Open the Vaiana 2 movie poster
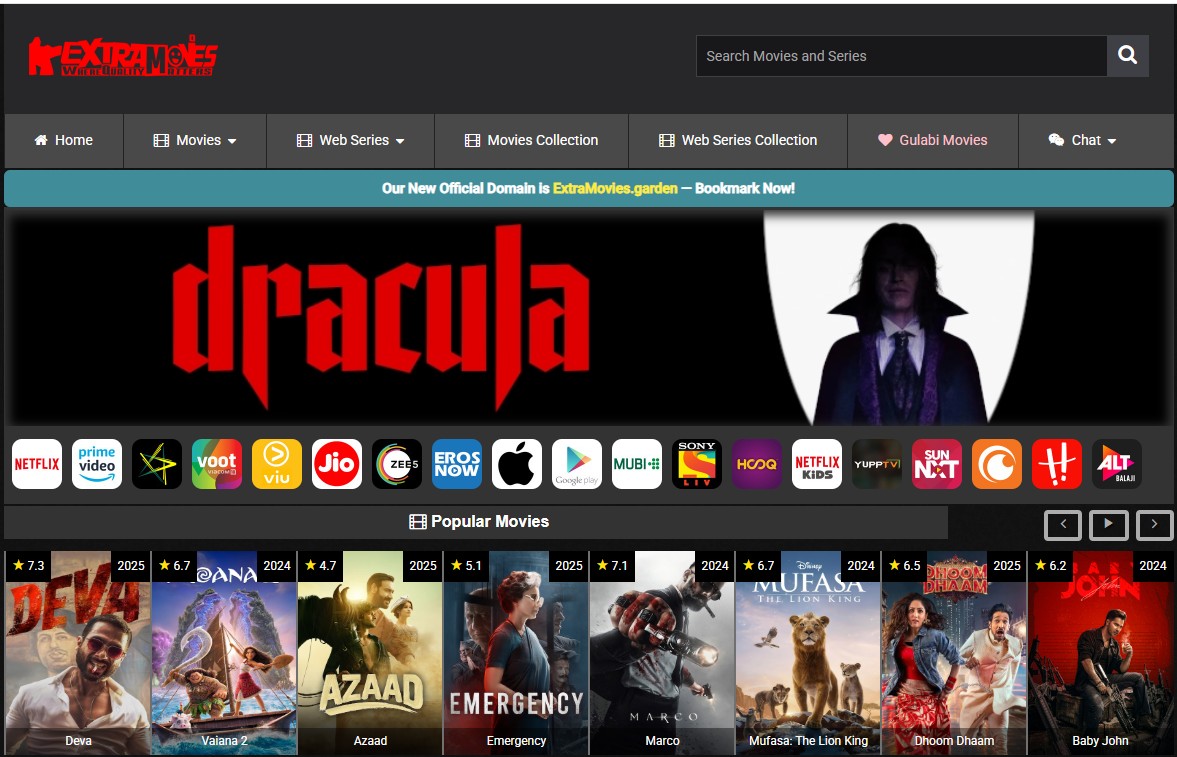The height and width of the screenshot is (757, 1177). click(224, 653)
